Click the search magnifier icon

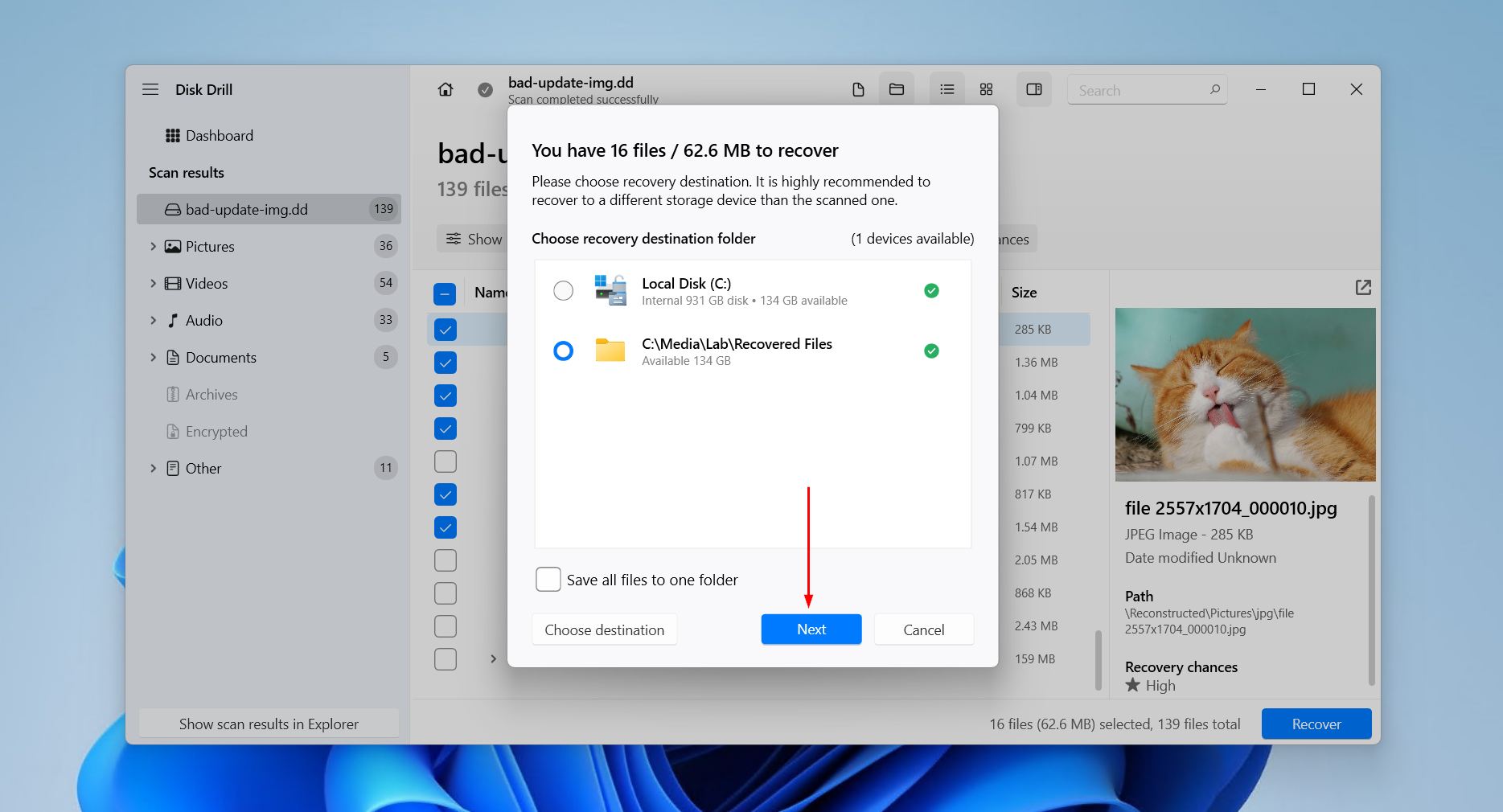pyautogui.click(x=1214, y=89)
